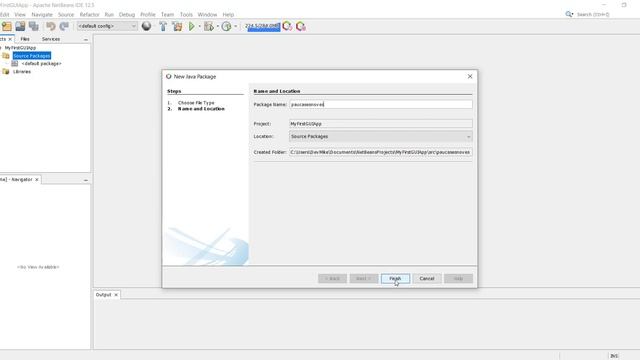This screenshot has height=360, width=640.
Task: Click the INS indicator in status bar
Action: (613, 356)
